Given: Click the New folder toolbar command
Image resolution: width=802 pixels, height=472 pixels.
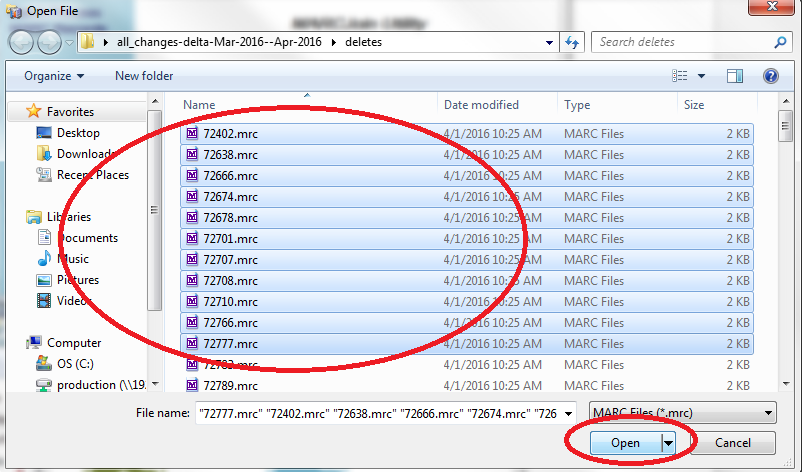Looking at the screenshot, I should (x=144, y=76).
